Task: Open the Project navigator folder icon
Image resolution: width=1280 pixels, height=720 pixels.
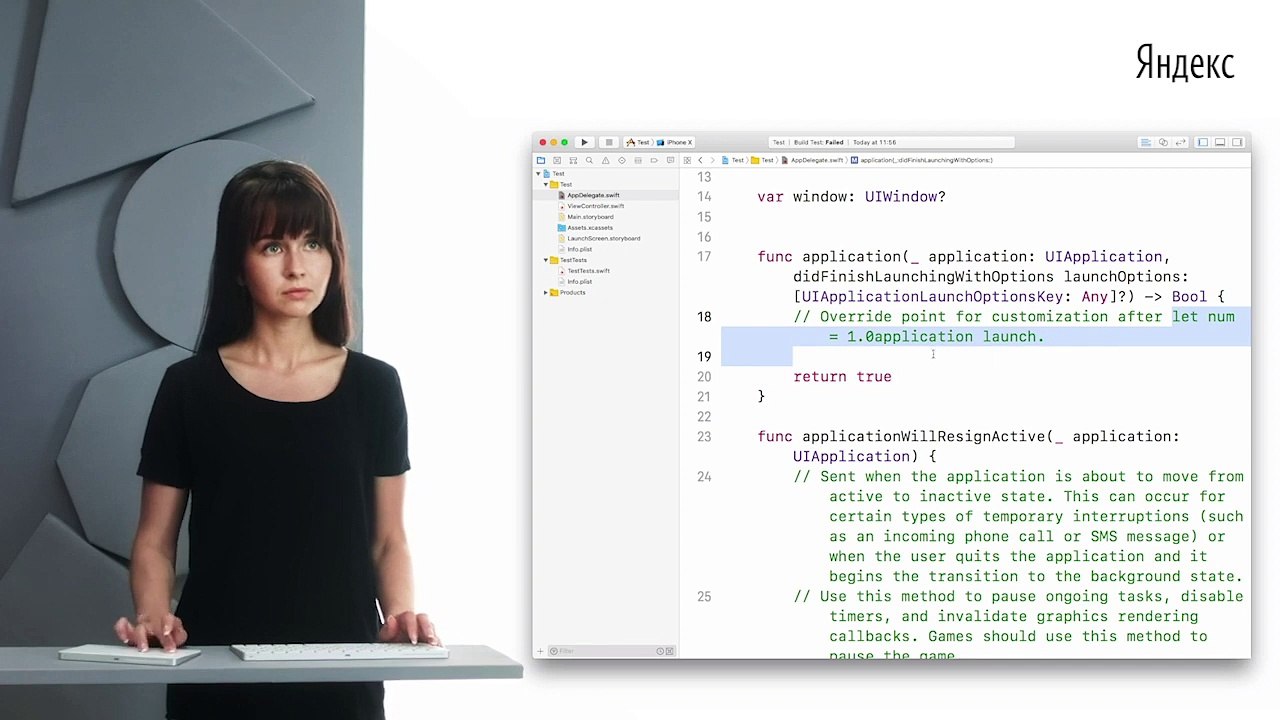Action: [541, 160]
